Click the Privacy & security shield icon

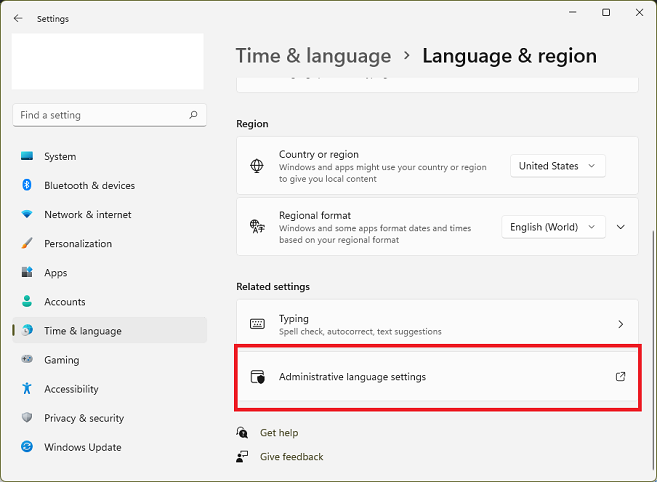click(27, 417)
